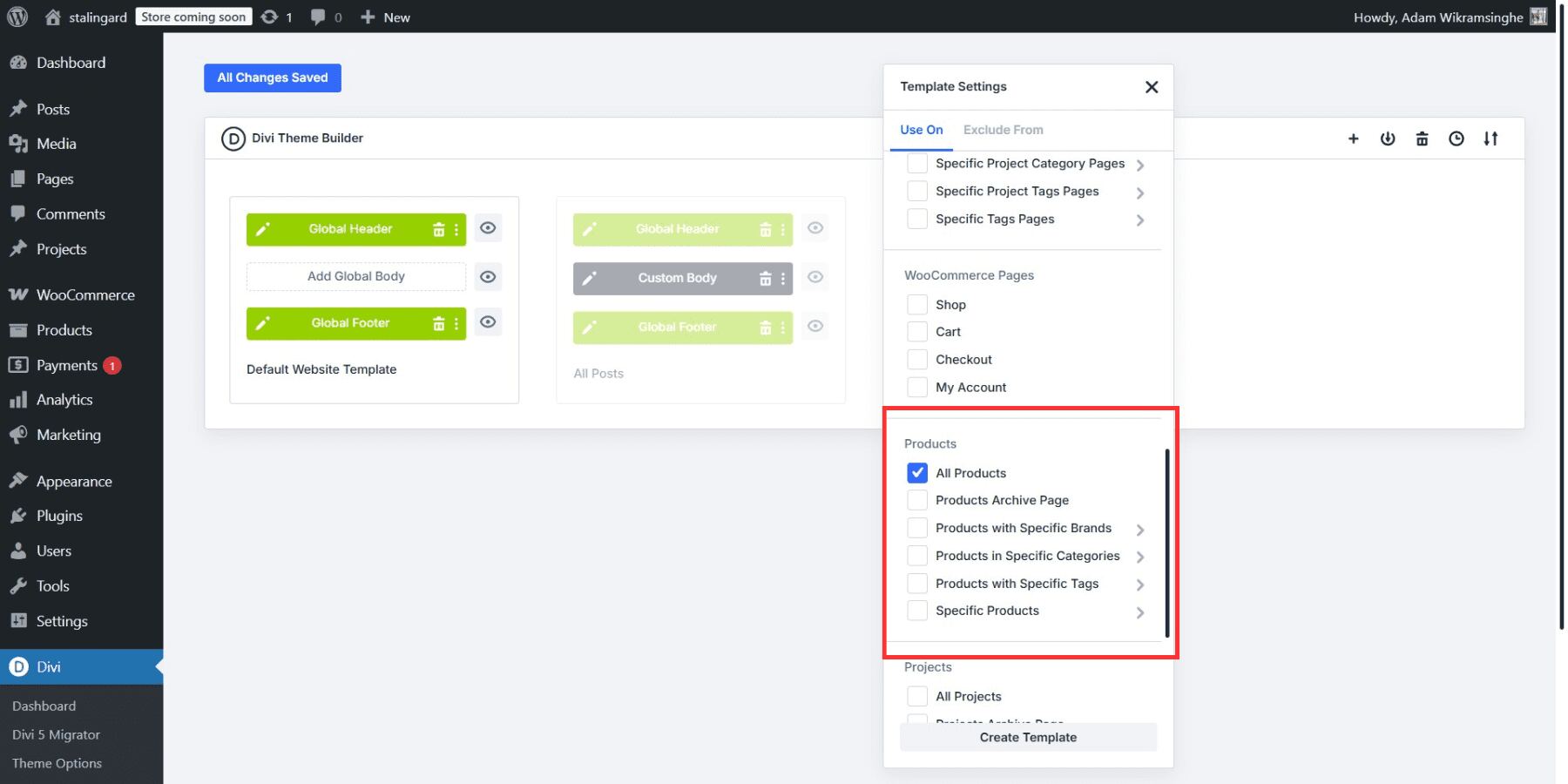1568x784 pixels.
Task: Switch to the Exclude From tab
Action: pos(1003,129)
